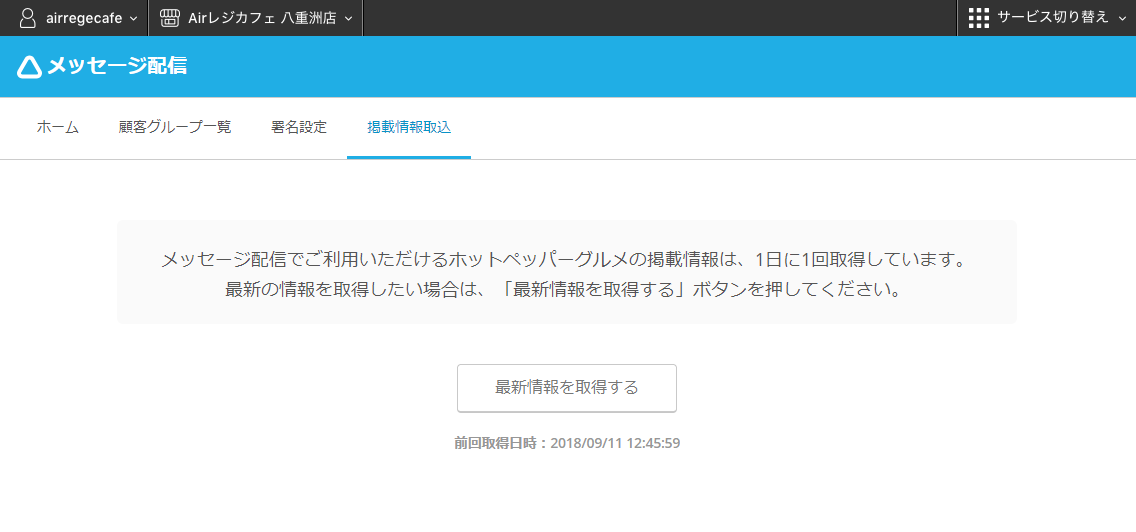This screenshot has height=532, width=1136.
Task: Click the サービス切り替え label
Action: click(1053, 18)
